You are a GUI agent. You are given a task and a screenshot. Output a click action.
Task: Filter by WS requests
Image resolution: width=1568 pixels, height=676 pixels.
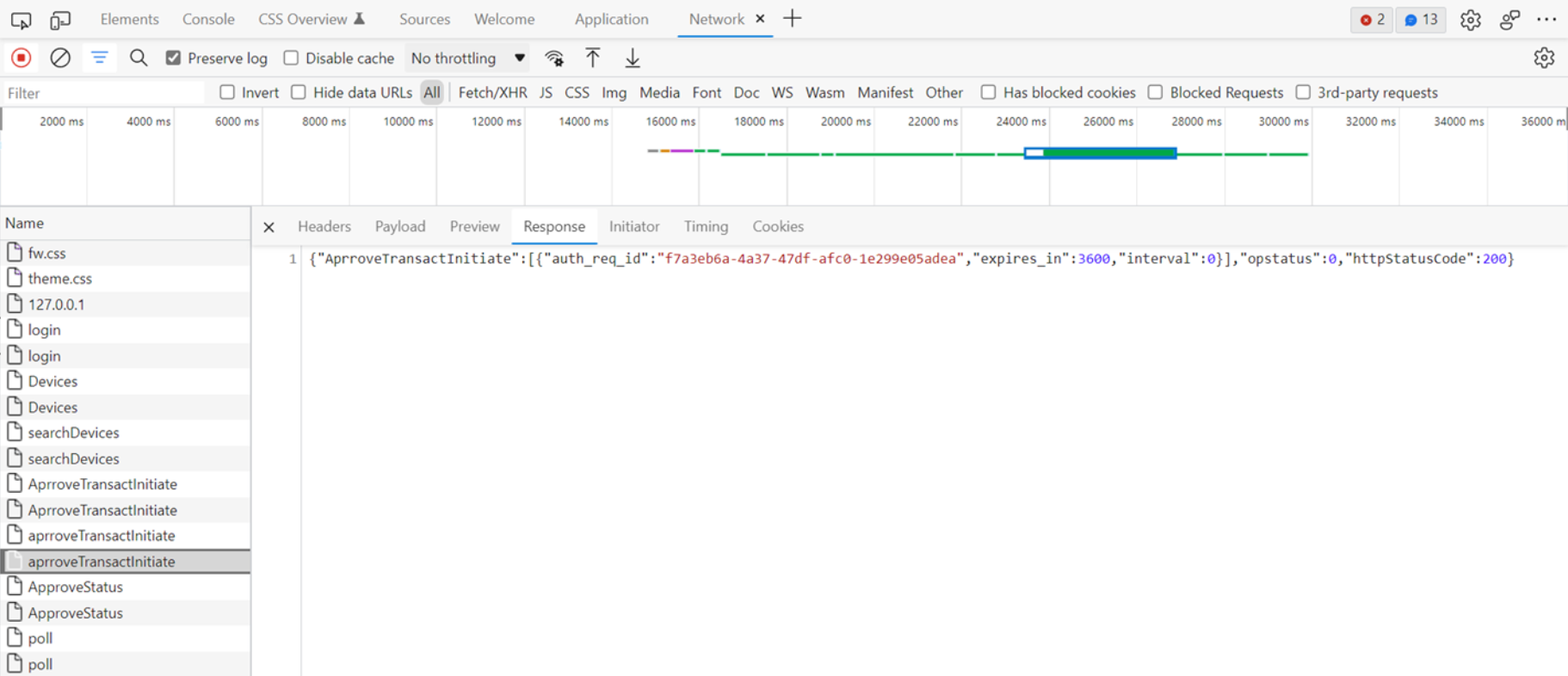(781, 92)
